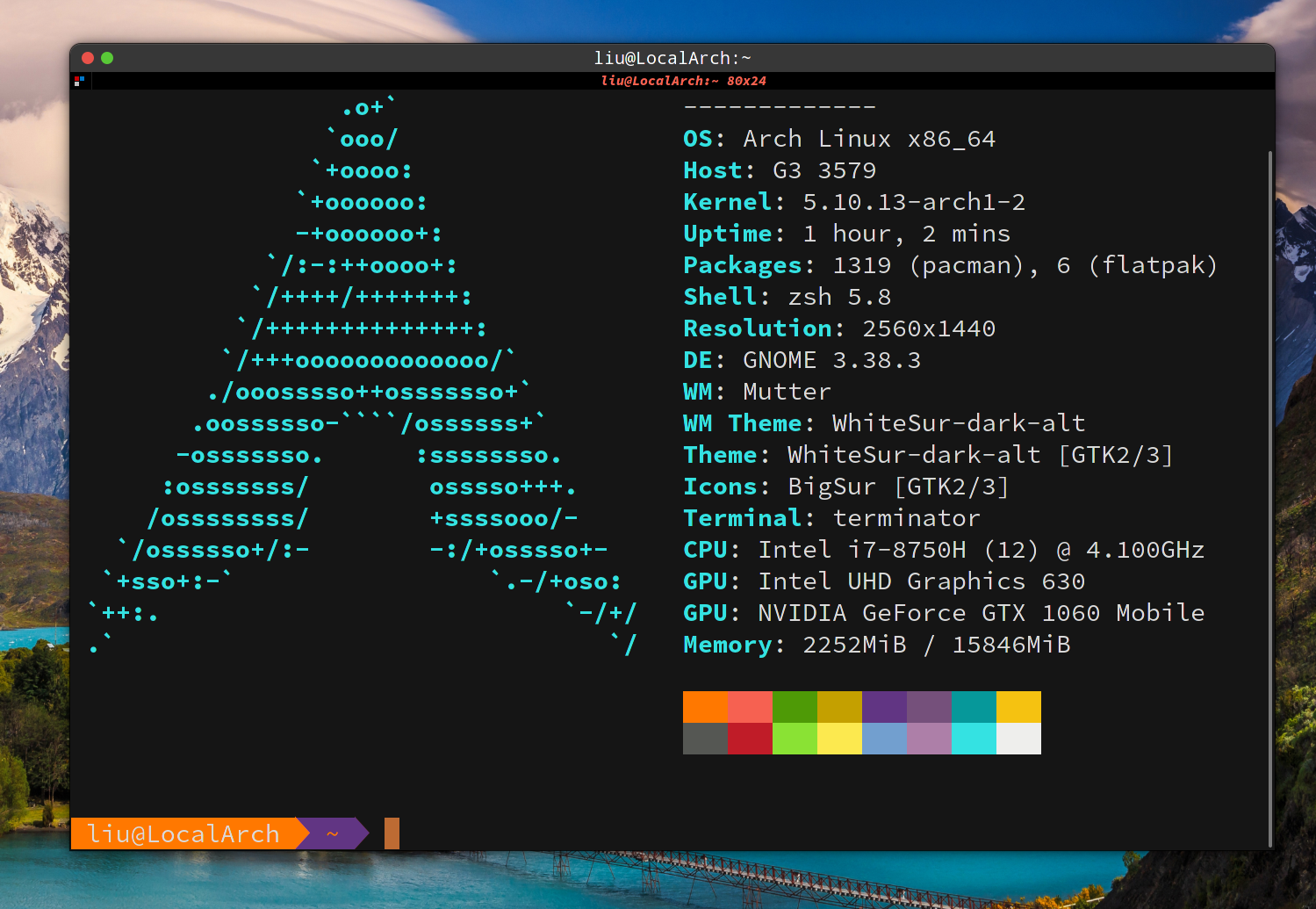Viewport: 1316px width, 909px height.
Task: Click the 'Uptime: 1 hour, 2 mins' line
Action: pos(847,234)
